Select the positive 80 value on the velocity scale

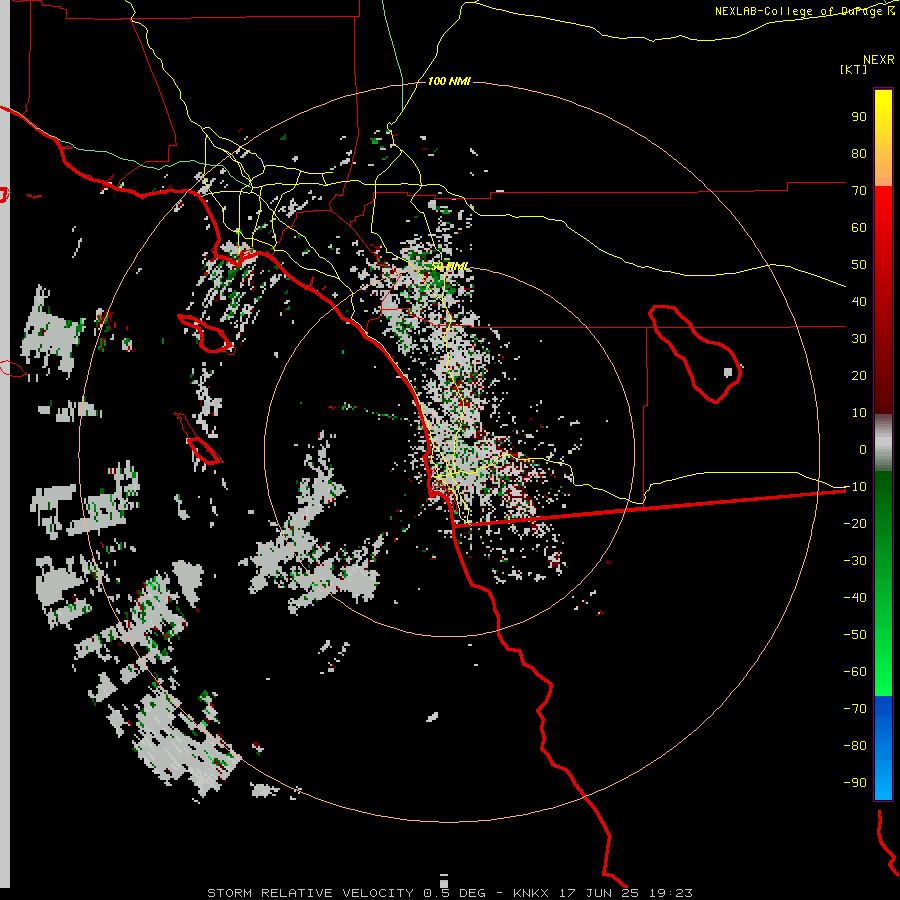(859, 153)
